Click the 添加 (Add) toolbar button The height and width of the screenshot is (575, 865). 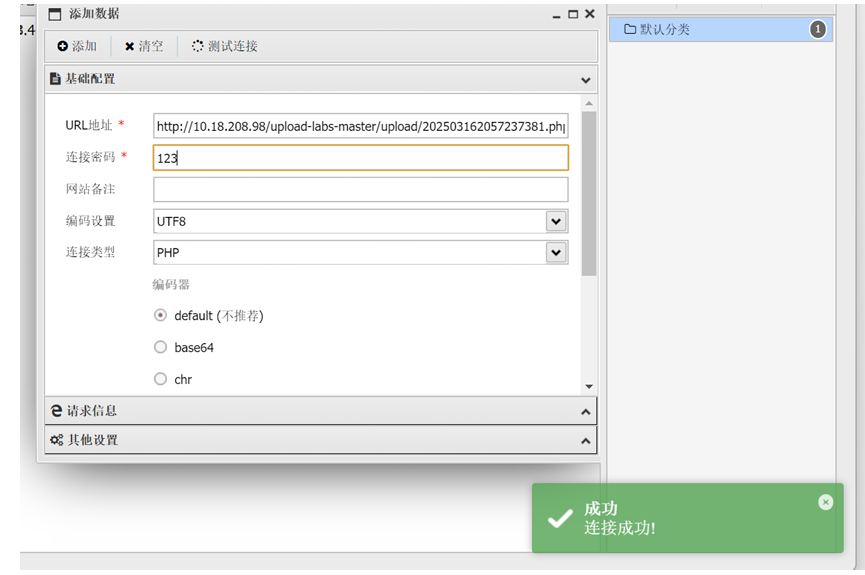coord(77,46)
